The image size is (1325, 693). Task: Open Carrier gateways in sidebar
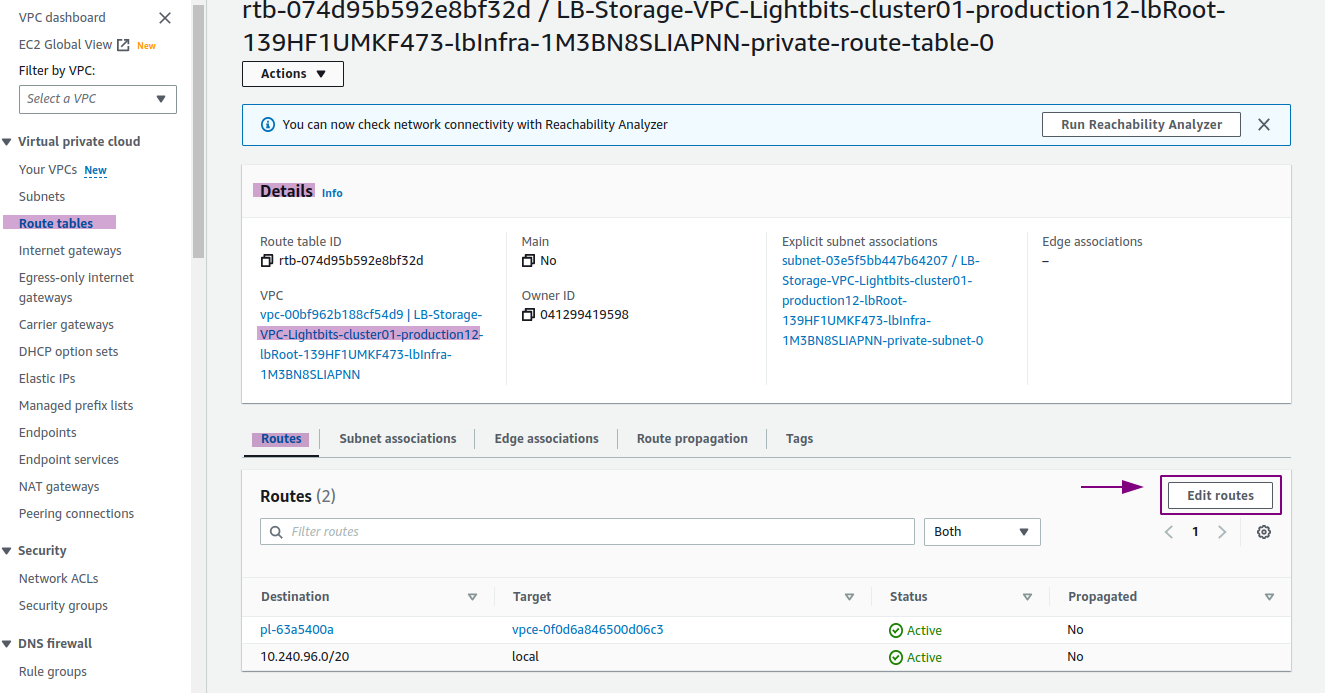(66, 325)
